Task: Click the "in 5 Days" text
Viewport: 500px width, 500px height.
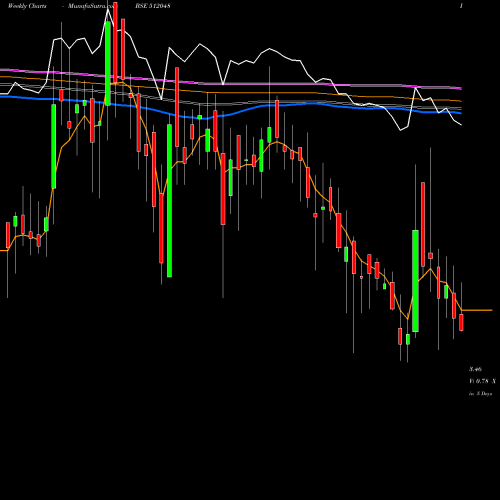Action: [x=480, y=394]
